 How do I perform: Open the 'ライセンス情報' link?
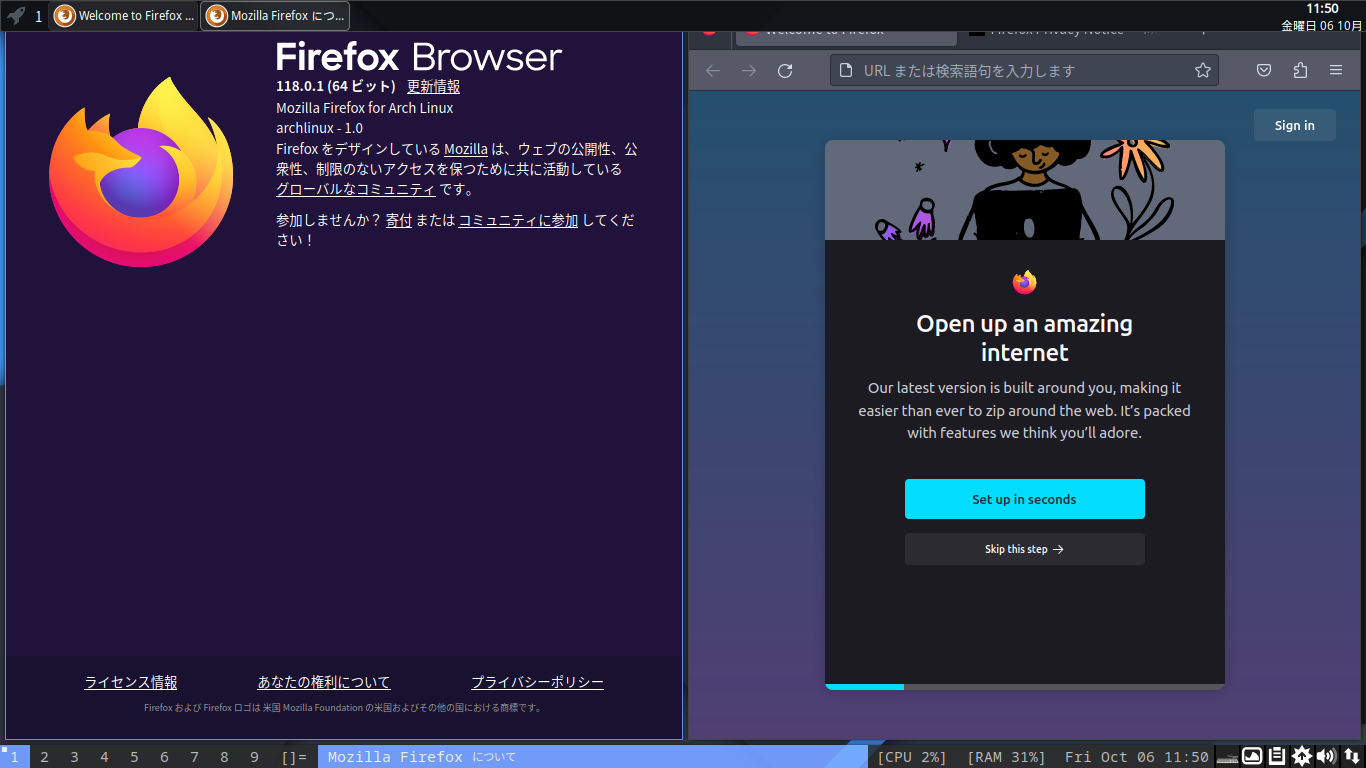(131, 682)
